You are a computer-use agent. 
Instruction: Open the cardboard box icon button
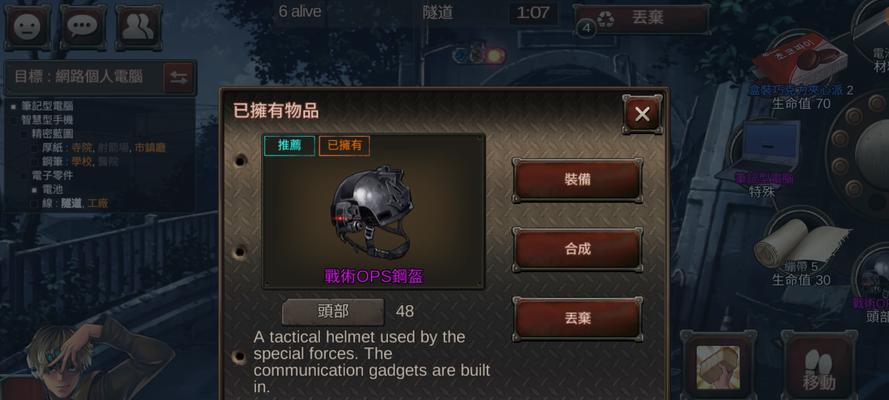[x=718, y=364]
